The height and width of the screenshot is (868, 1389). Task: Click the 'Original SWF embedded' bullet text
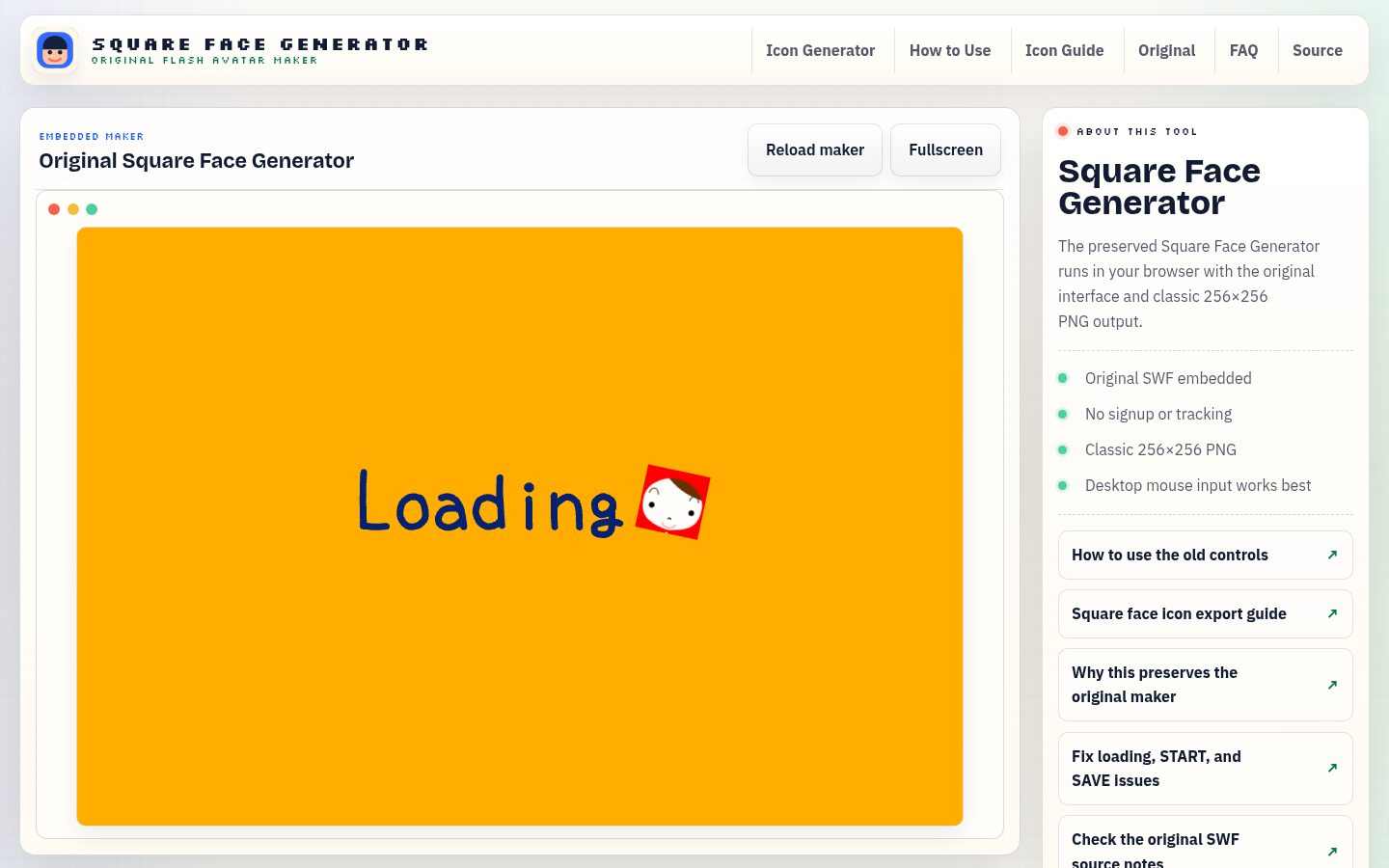point(1168,378)
